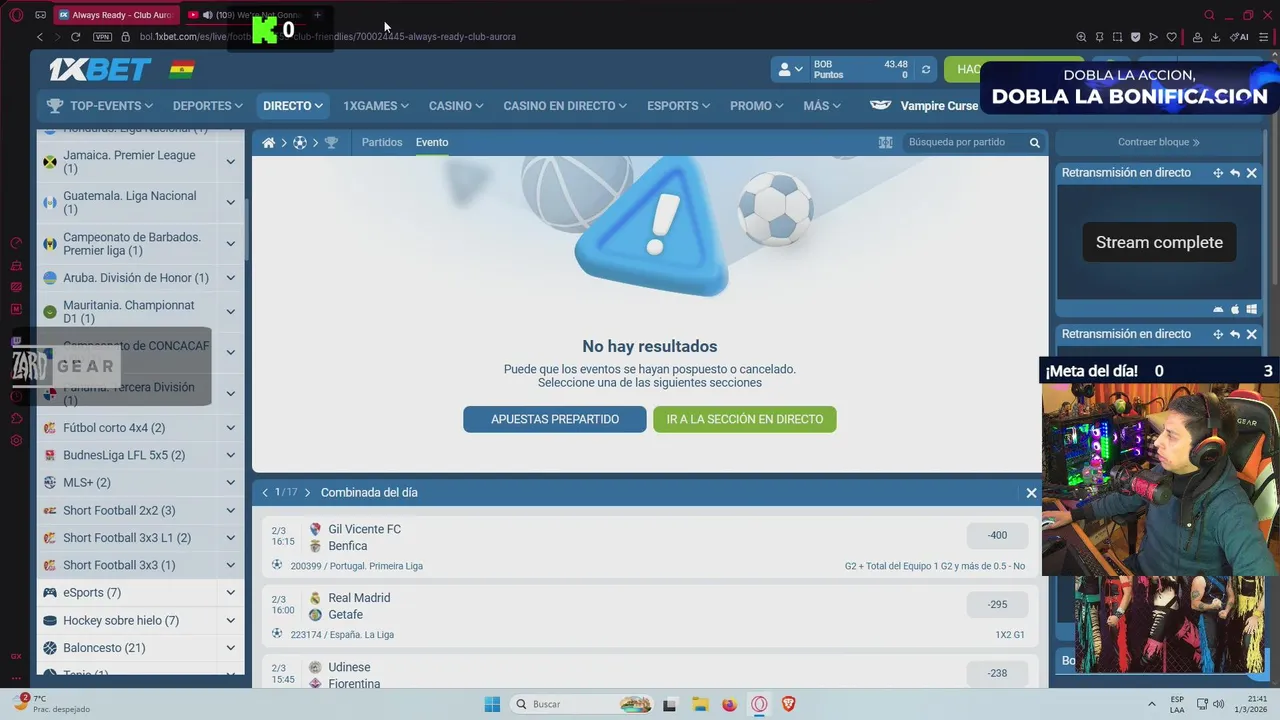The height and width of the screenshot is (720, 1280).
Task: Expand Jamaica. Premier League
Action: [x=230, y=162]
